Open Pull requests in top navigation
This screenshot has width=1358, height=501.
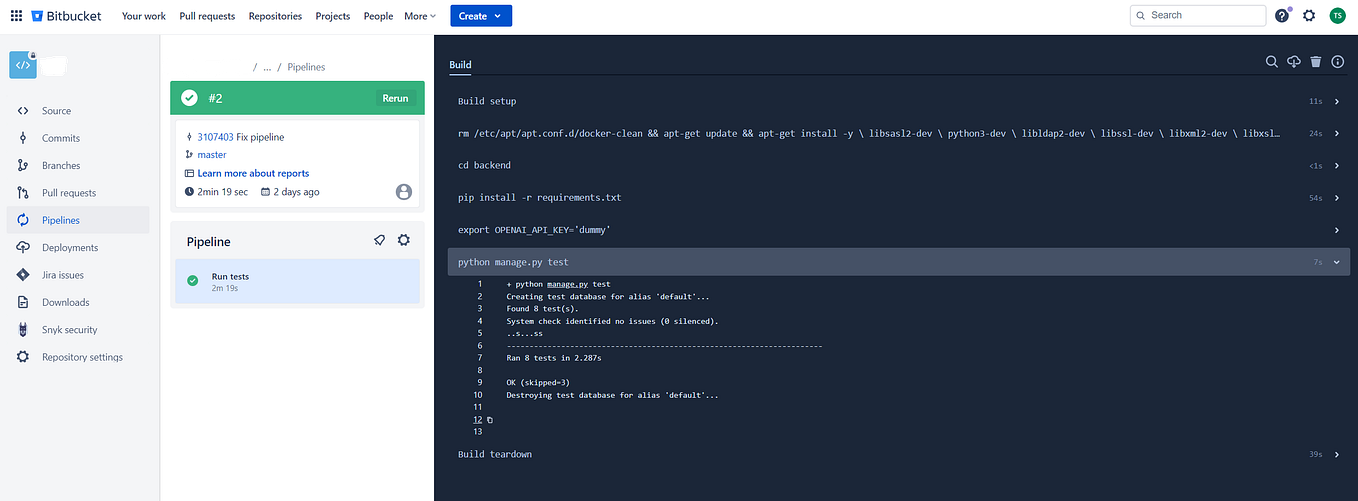[207, 16]
